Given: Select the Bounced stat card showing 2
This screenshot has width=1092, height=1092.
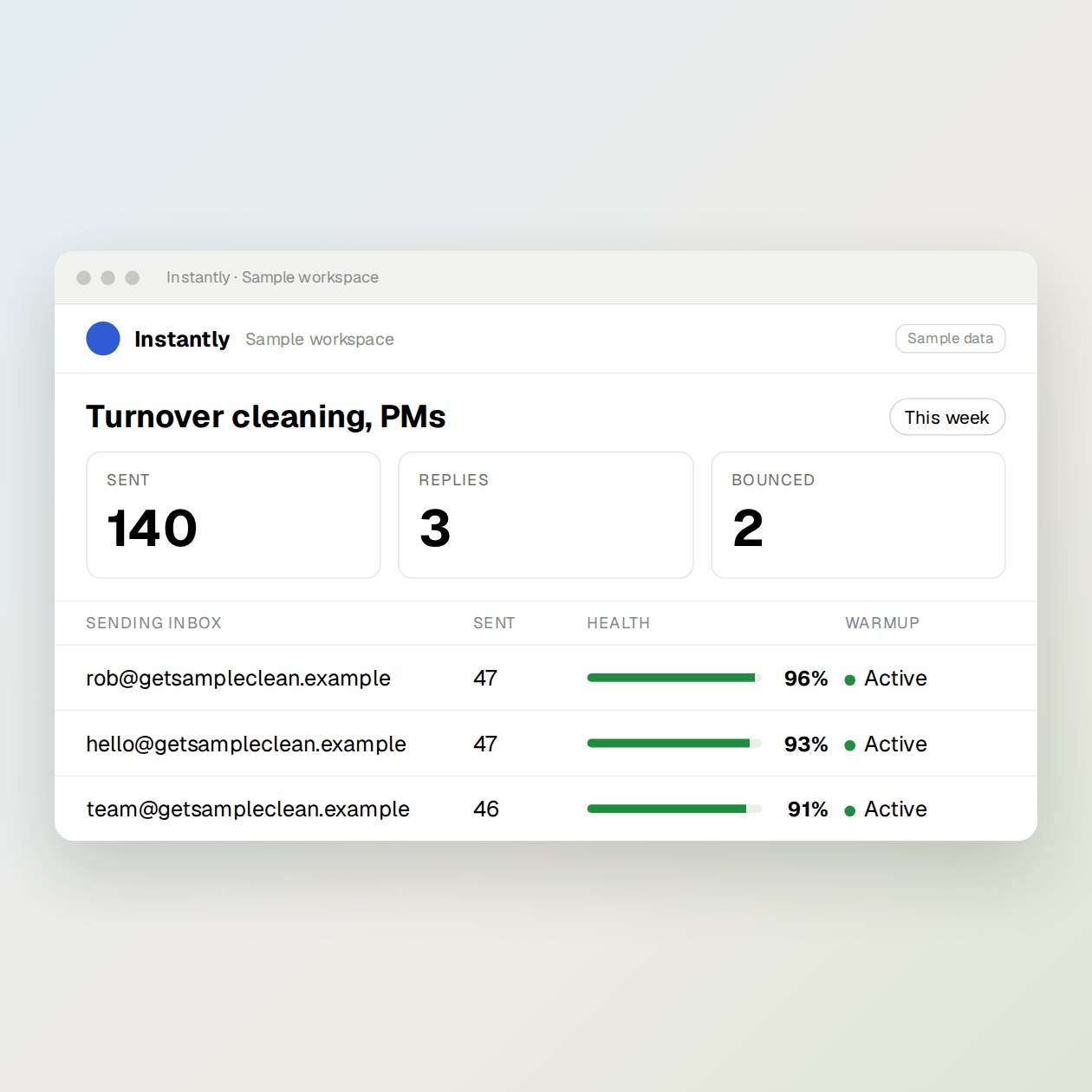Looking at the screenshot, I should pyautogui.click(x=858, y=515).
